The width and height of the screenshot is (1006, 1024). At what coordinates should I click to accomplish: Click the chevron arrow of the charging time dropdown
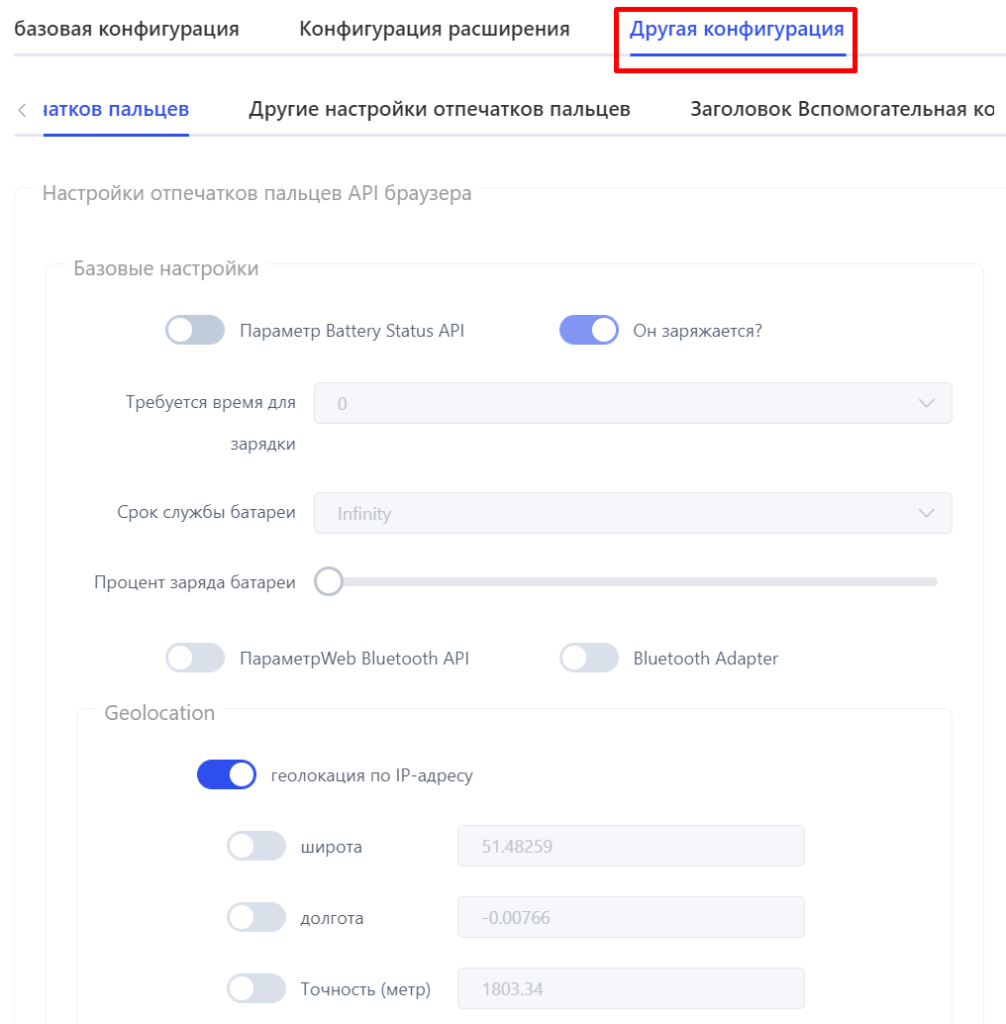(926, 404)
